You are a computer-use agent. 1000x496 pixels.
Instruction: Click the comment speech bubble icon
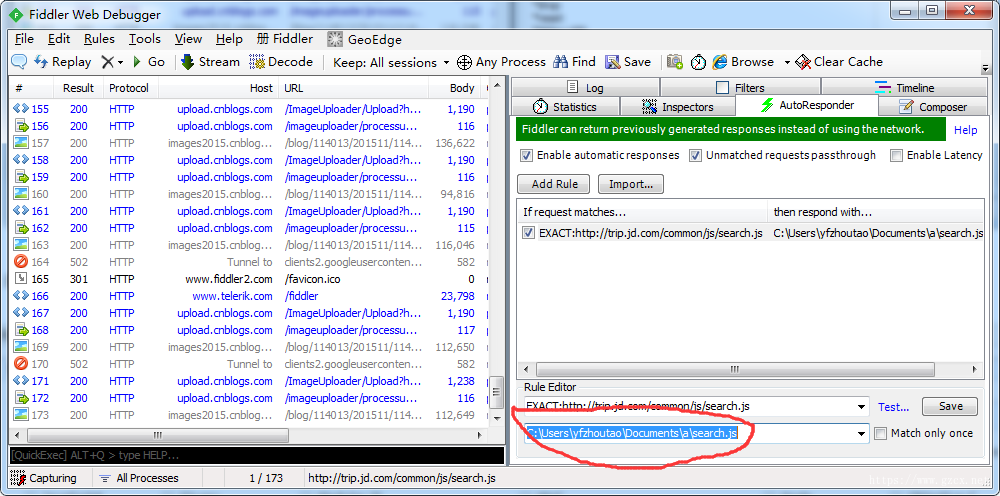(x=20, y=62)
